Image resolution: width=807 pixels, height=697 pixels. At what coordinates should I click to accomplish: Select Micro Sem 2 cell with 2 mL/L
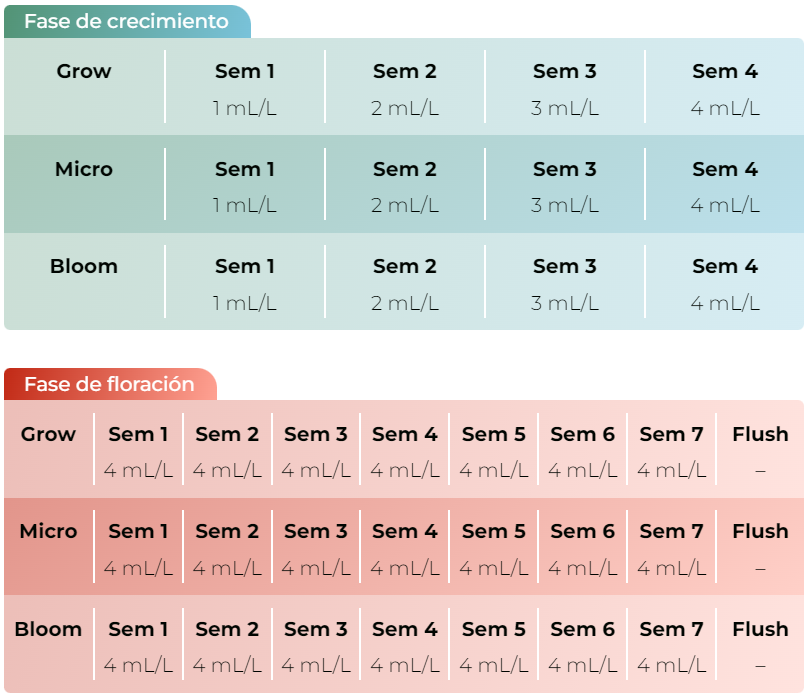coord(405,184)
